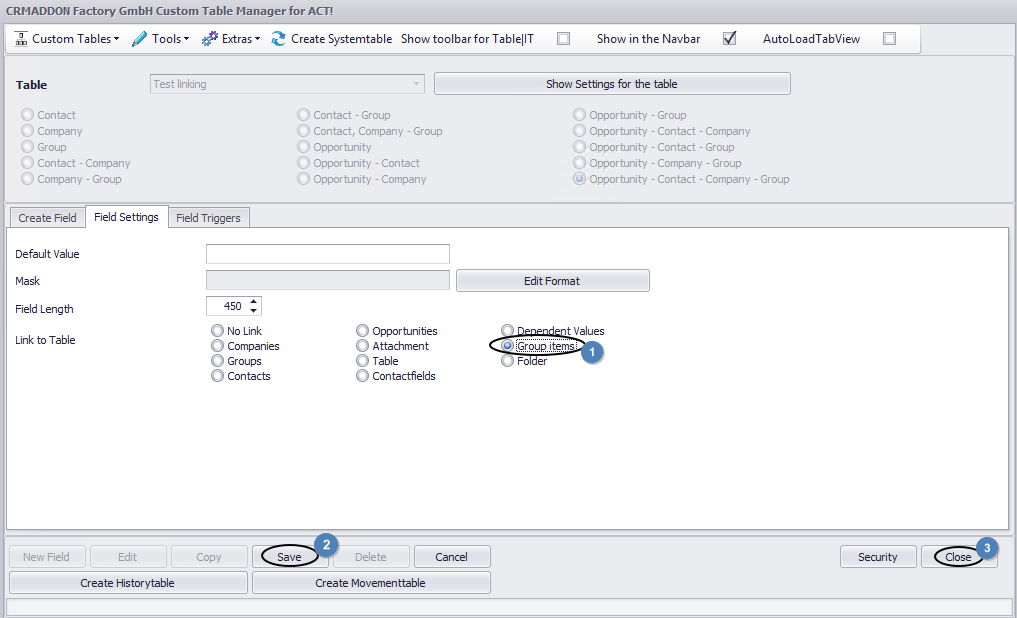Open the Custom Tables dropdown arrow
This screenshot has width=1017, height=618.
[116, 39]
